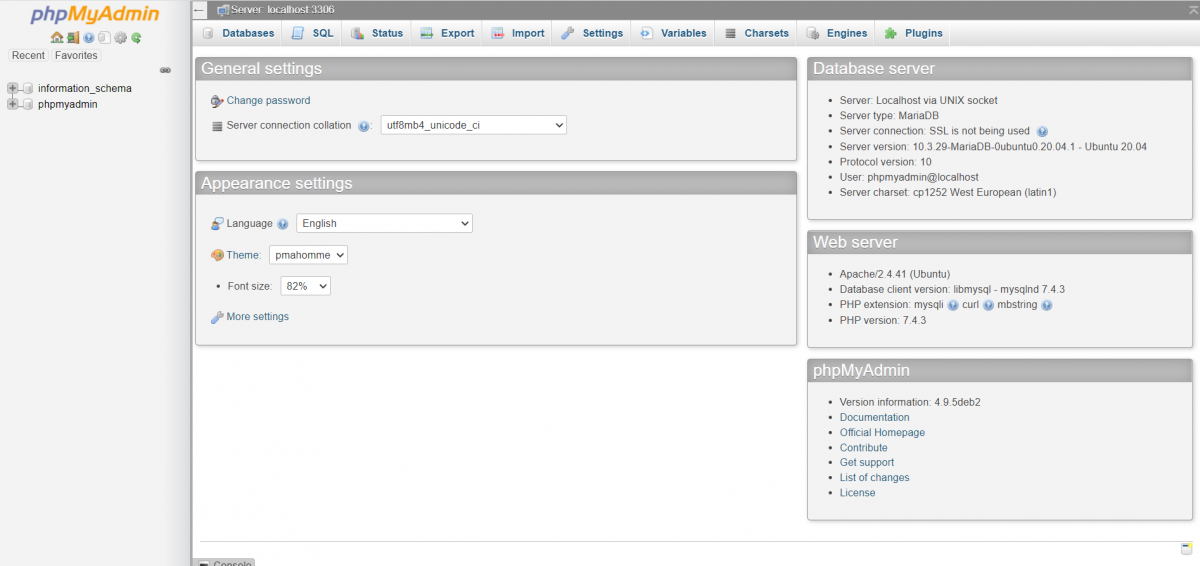1200x566 pixels.
Task: Click the navigation panel settings gear icon
Action: click(x=120, y=38)
